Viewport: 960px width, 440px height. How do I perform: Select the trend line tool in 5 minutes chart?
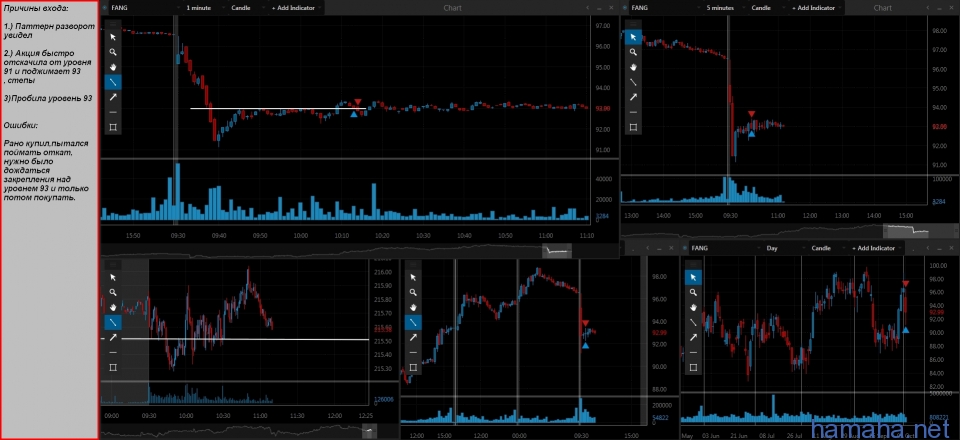[634, 82]
